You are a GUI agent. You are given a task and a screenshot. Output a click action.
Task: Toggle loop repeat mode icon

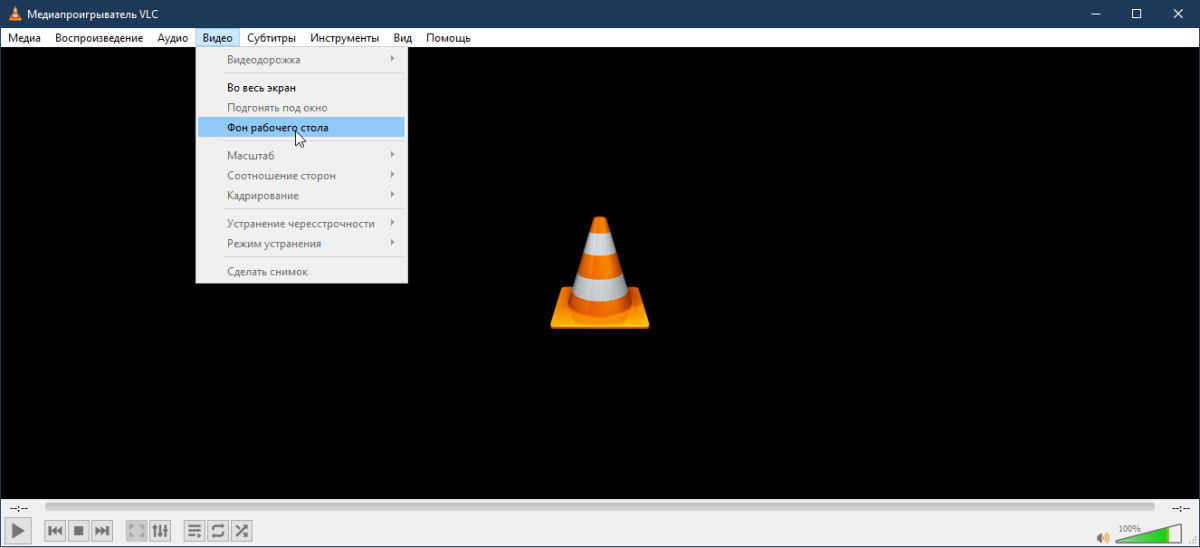point(218,530)
